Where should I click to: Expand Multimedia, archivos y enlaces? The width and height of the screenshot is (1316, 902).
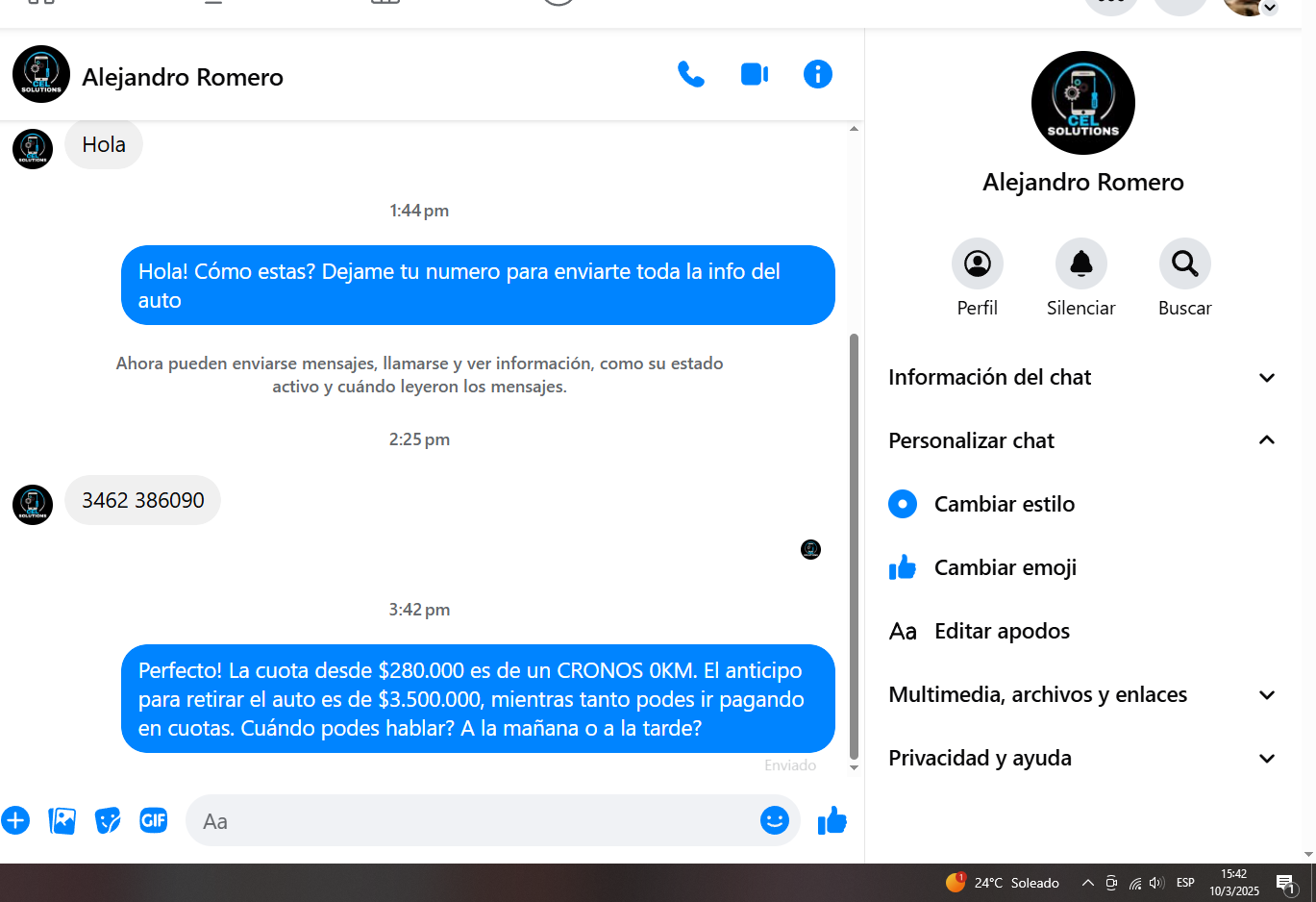[1082, 694]
